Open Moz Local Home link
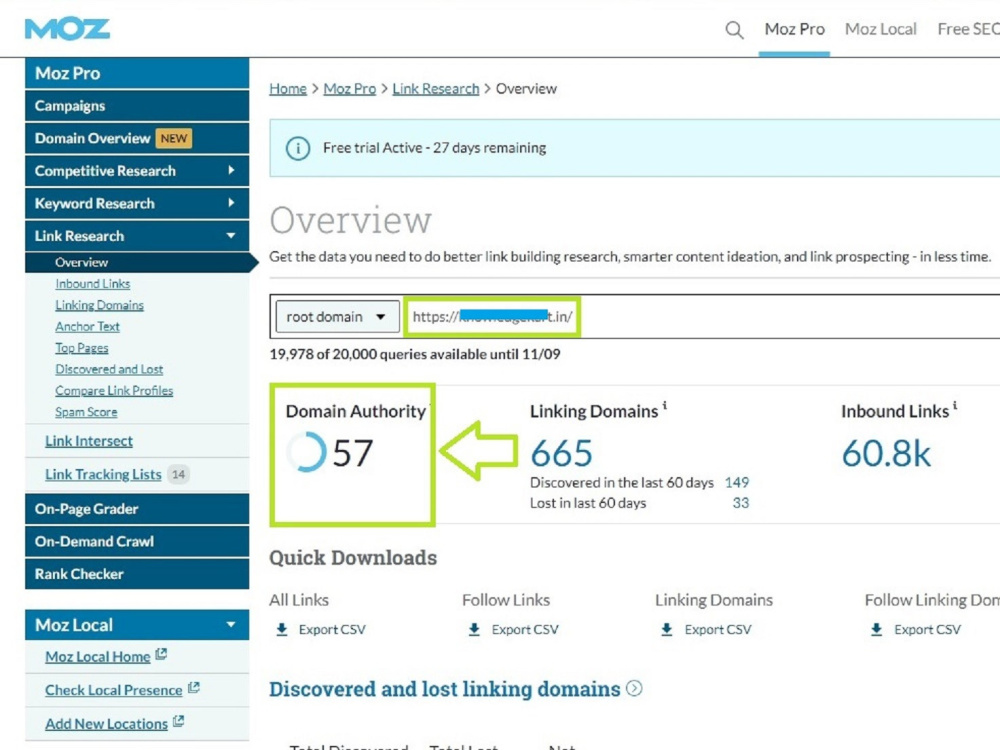The image size is (1000, 750). (x=98, y=656)
